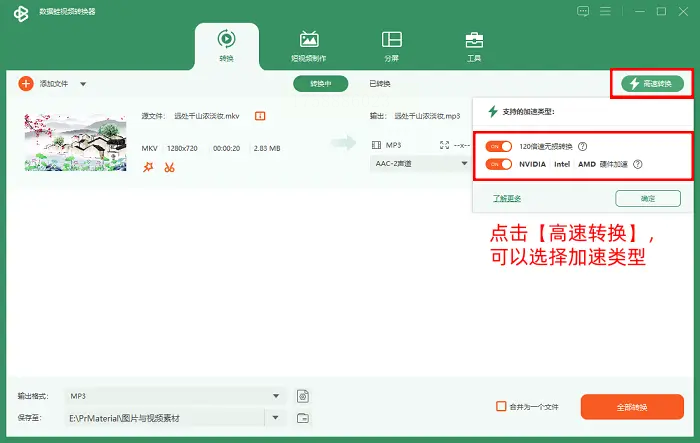The width and height of the screenshot is (700, 443).
Task: Open the hamburger menu icon in title bar
Action: (605, 11)
